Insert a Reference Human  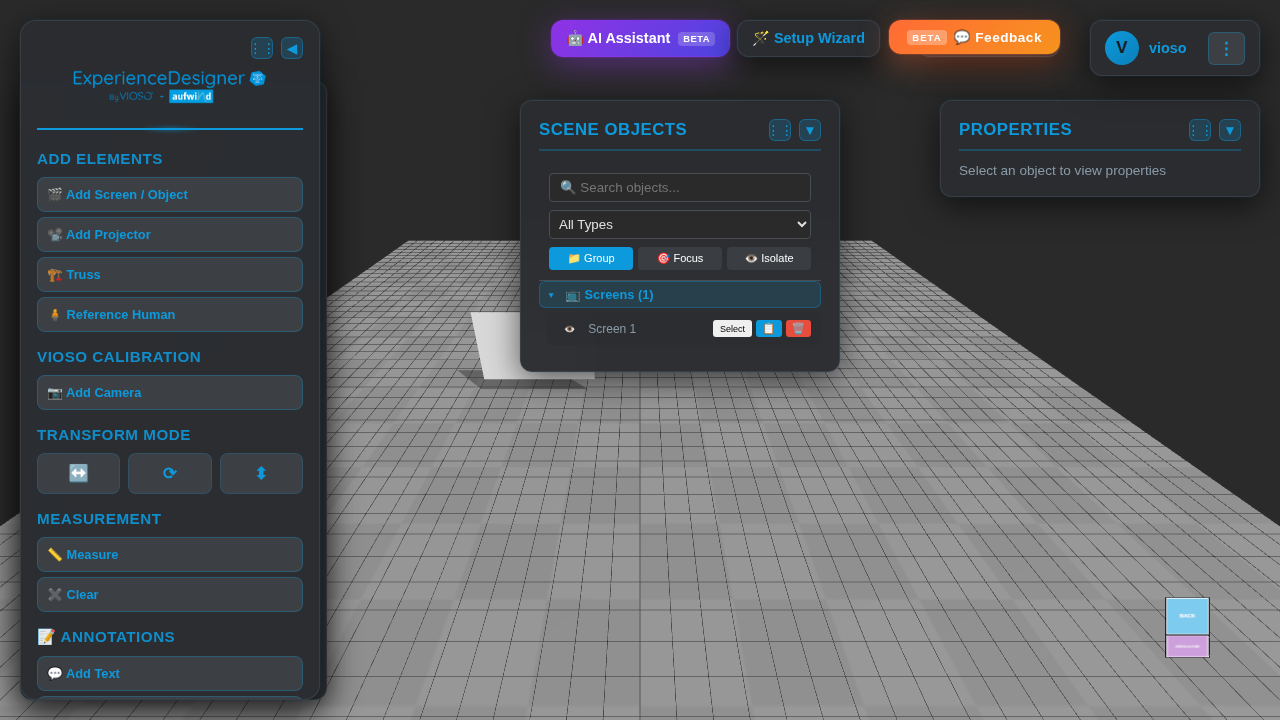[x=169, y=314]
